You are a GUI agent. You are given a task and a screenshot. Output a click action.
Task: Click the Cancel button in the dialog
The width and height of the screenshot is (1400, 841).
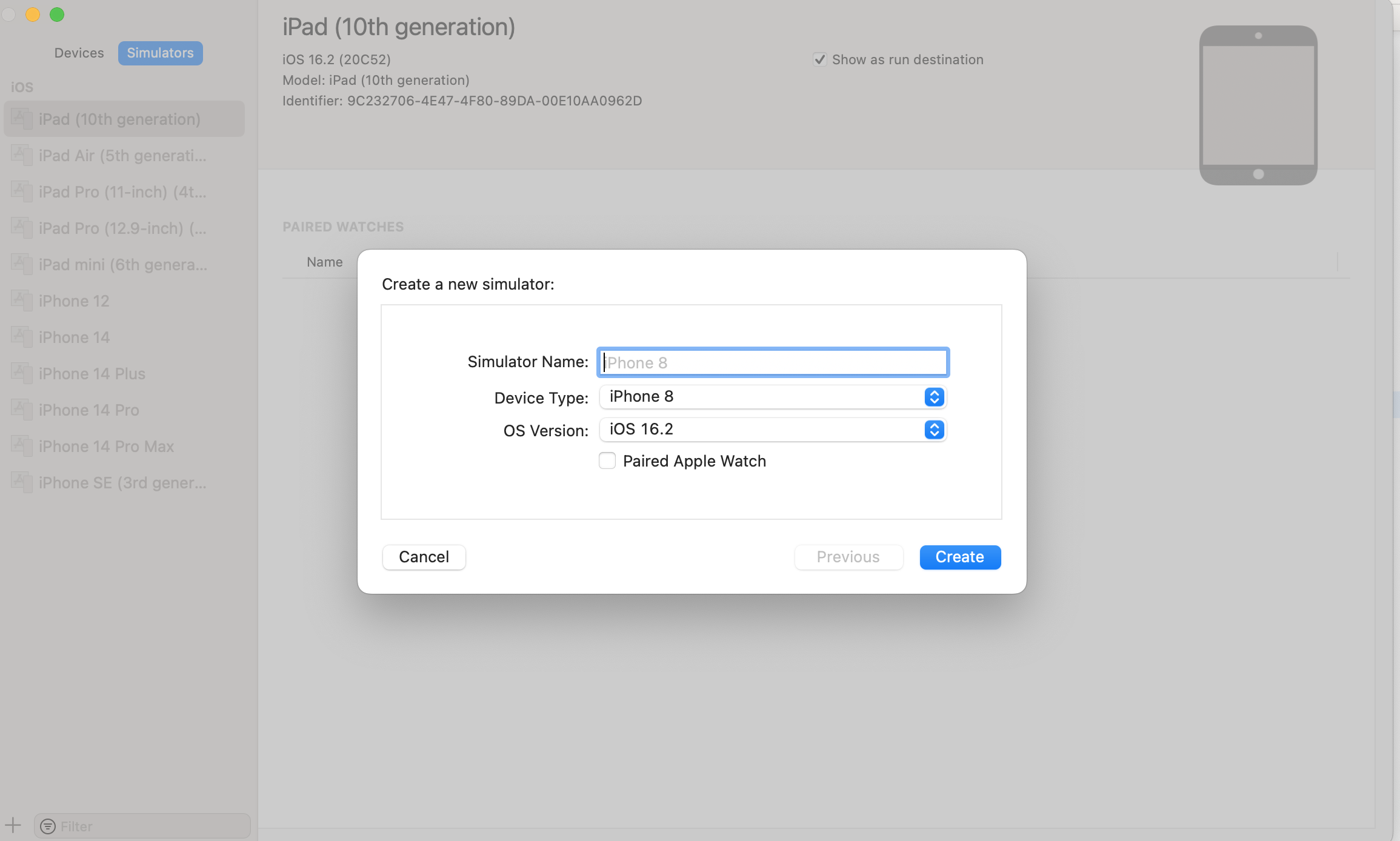424,557
